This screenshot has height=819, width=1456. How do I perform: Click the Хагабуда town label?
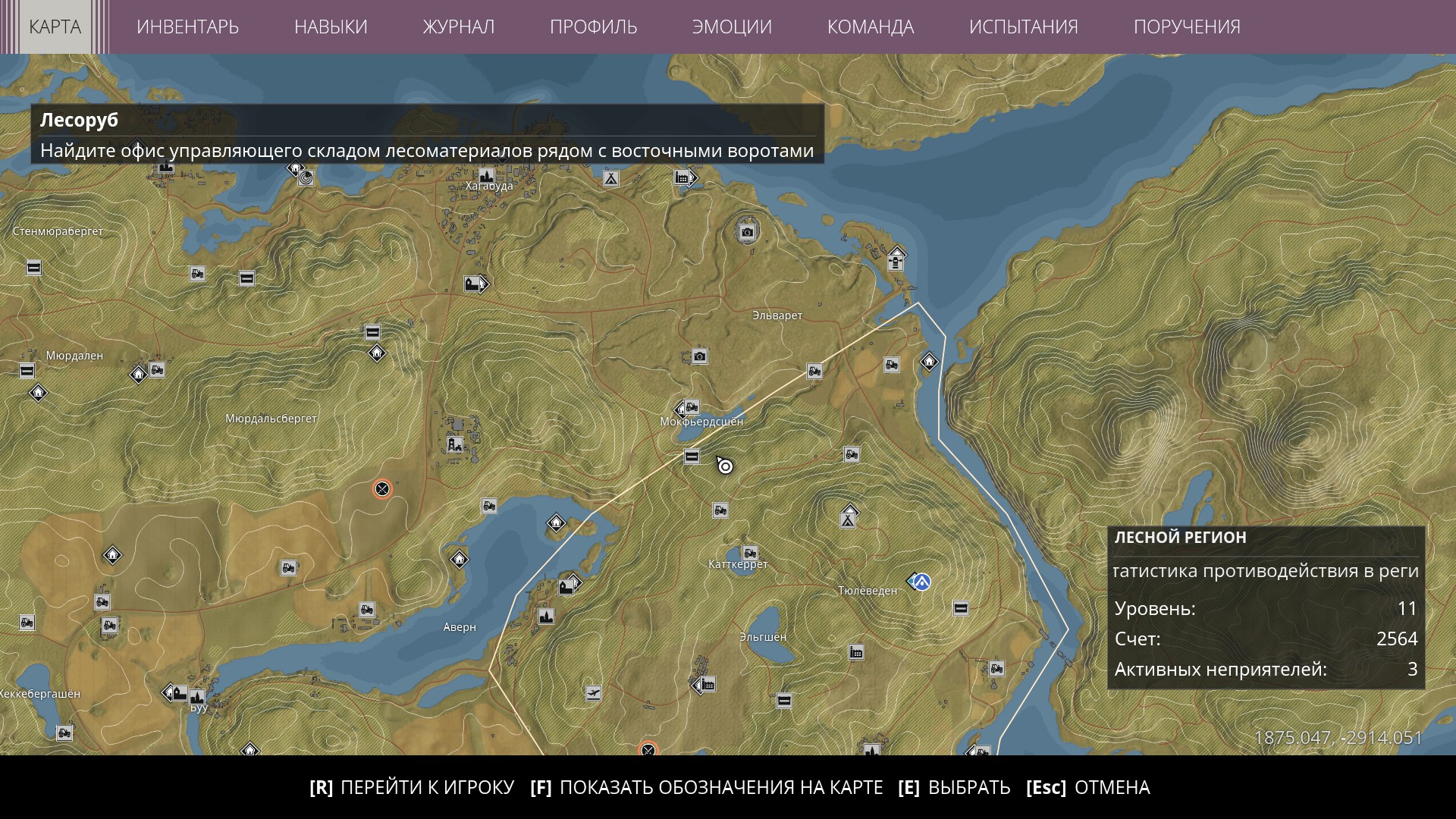(x=489, y=187)
